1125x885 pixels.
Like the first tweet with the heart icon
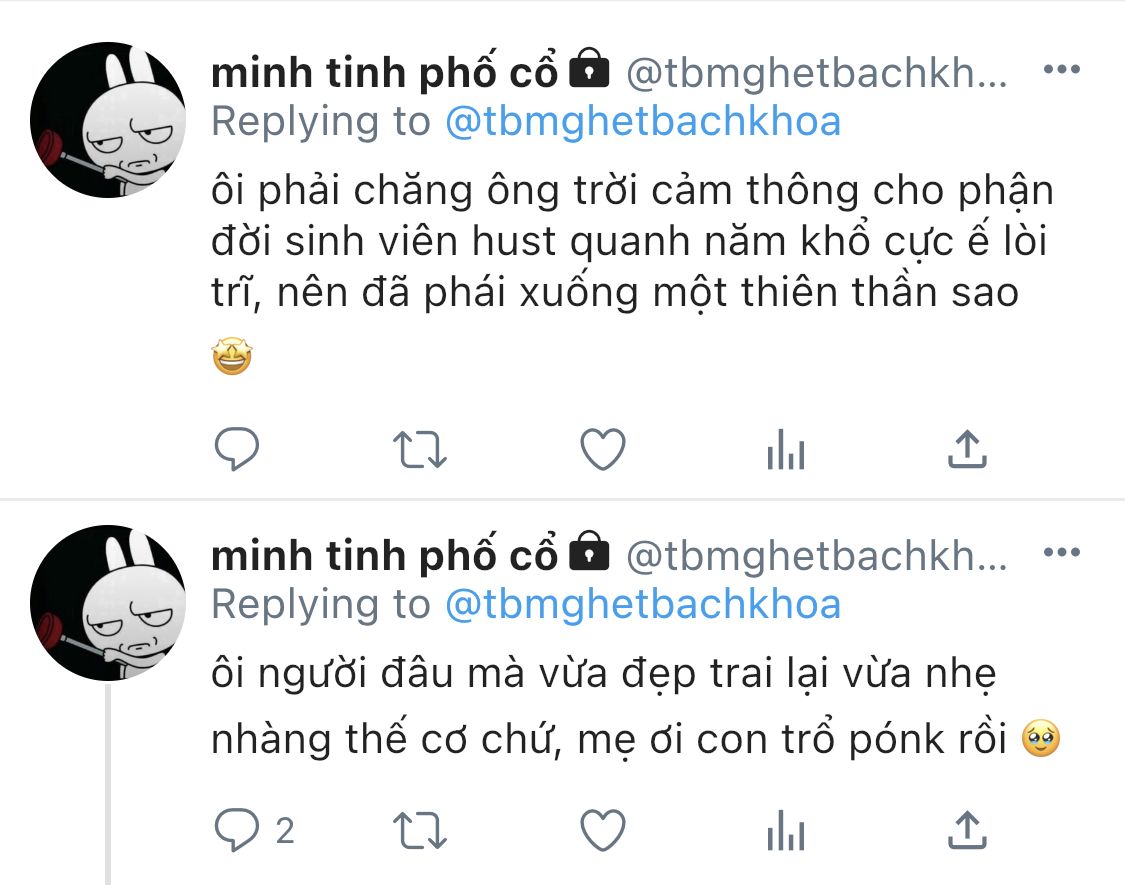click(603, 449)
